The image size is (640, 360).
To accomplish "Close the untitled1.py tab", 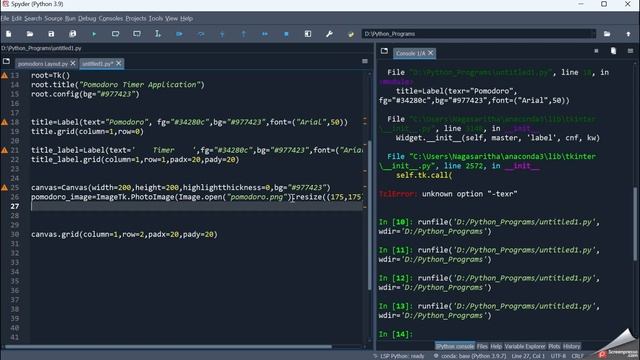I will [x=118, y=63].
